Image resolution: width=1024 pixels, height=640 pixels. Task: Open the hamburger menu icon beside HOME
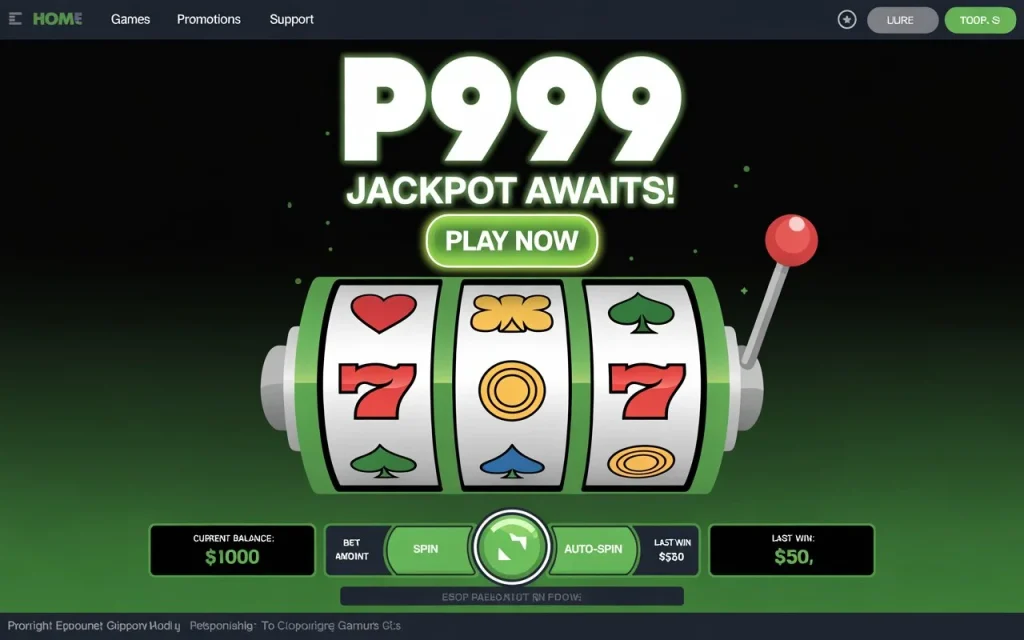pos(15,19)
